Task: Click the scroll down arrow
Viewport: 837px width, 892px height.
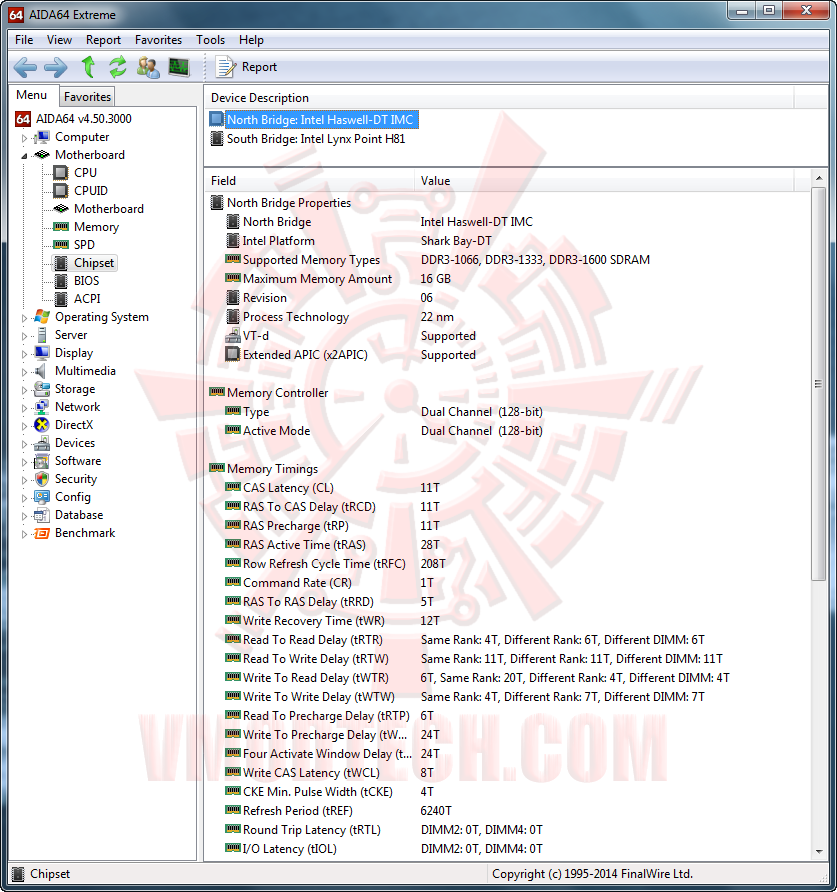Action: [819, 852]
